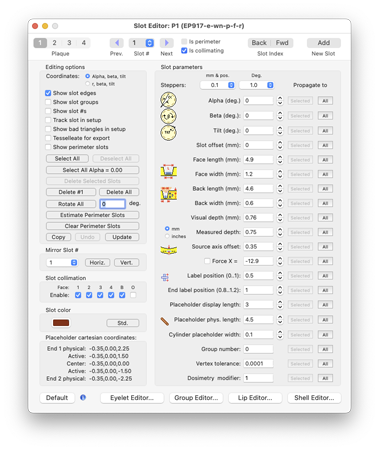Click the Tilt (deg.) stepper arrows

(280, 131)
